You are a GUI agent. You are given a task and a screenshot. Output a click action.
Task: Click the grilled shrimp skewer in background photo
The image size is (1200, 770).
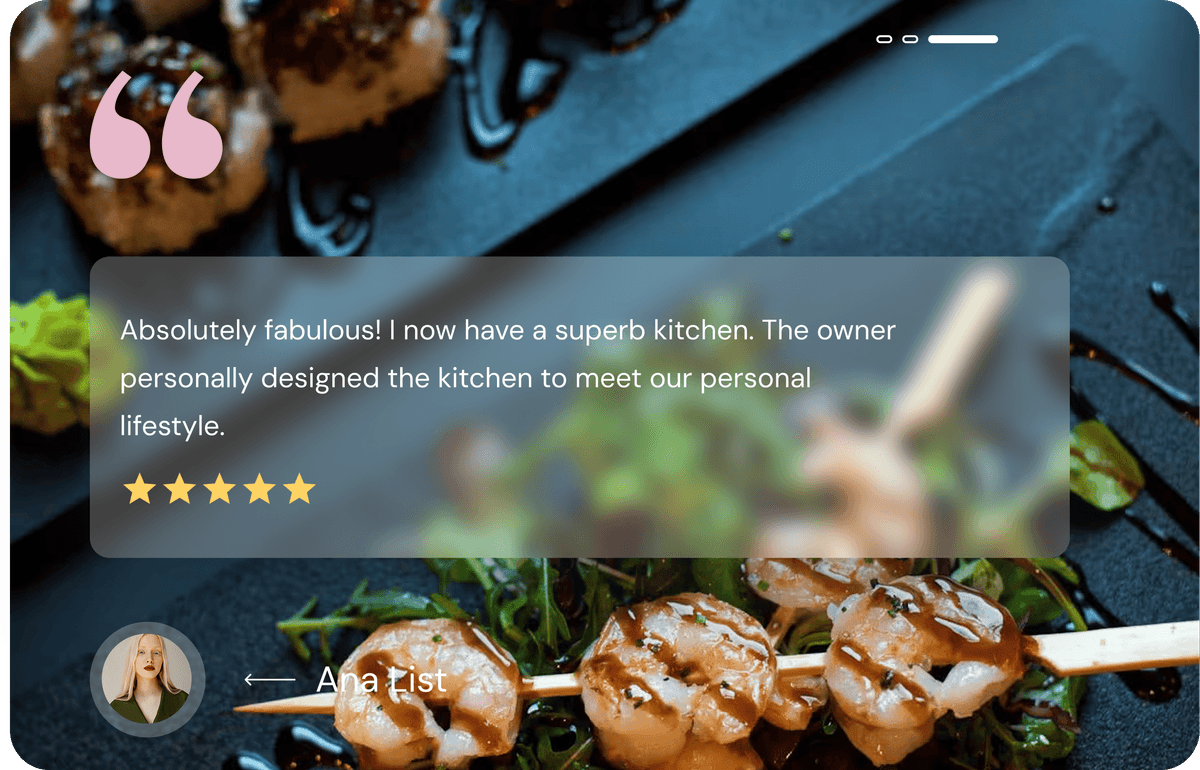click(x=680, y=660)
